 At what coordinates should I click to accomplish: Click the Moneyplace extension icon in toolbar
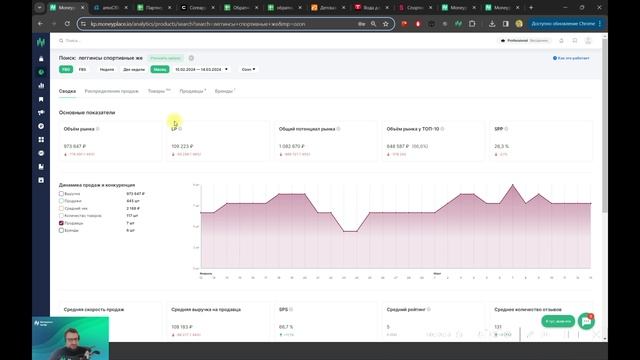pos(458,24)
